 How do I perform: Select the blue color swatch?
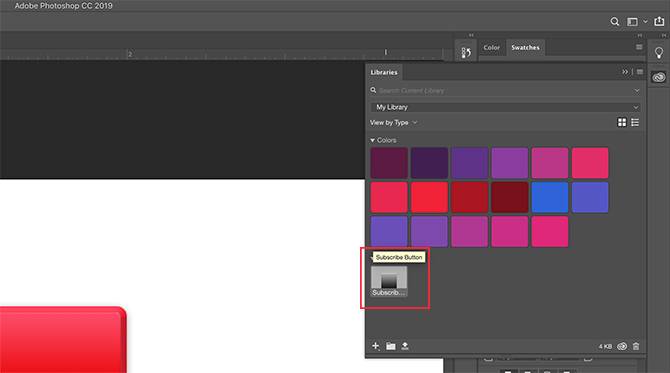(550, 197)
